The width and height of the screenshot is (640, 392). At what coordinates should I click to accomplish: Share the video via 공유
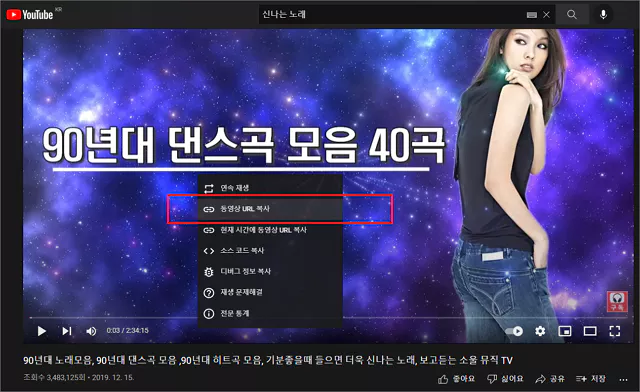click(x=550, y=379)
